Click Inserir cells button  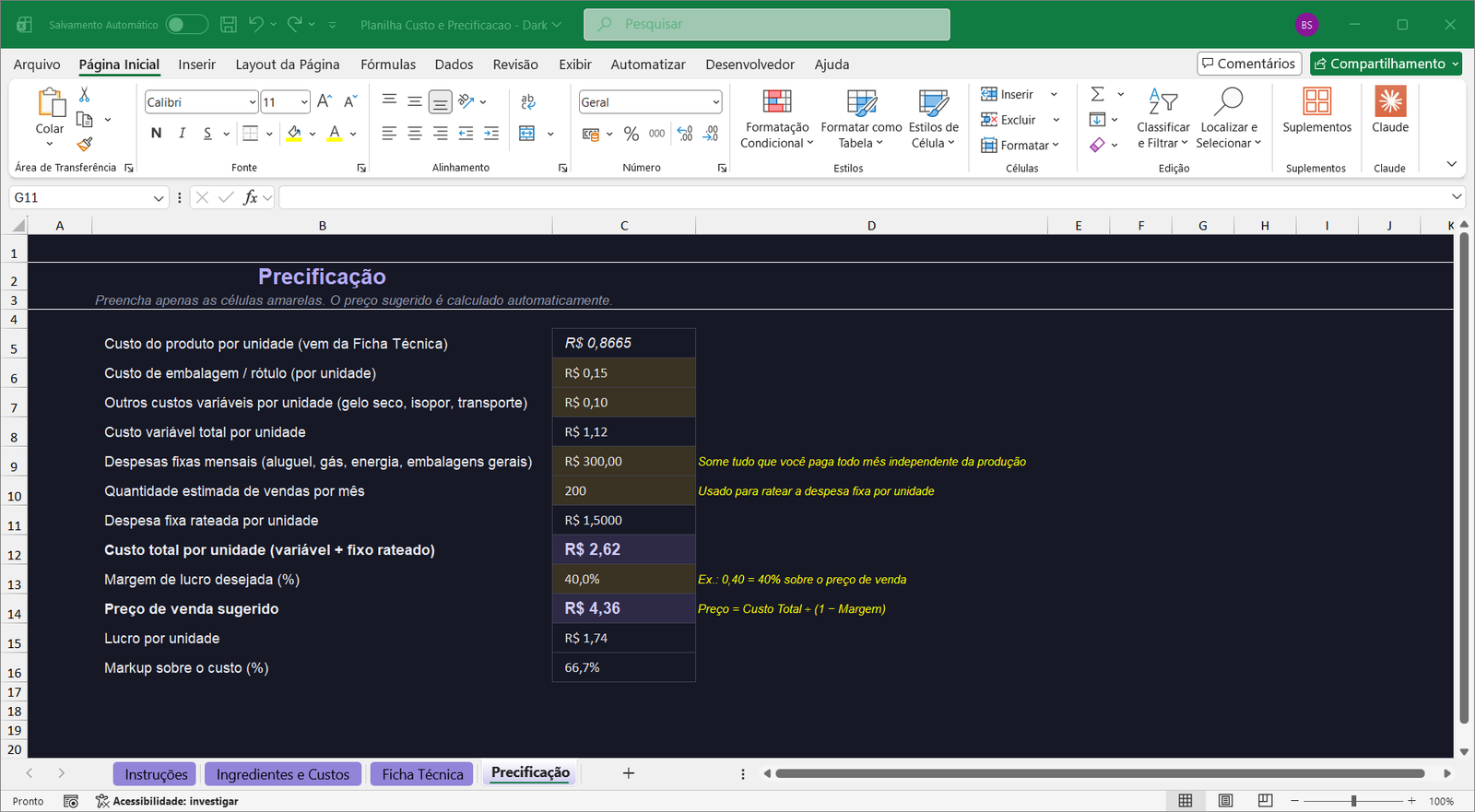[x=1008, y=94]
